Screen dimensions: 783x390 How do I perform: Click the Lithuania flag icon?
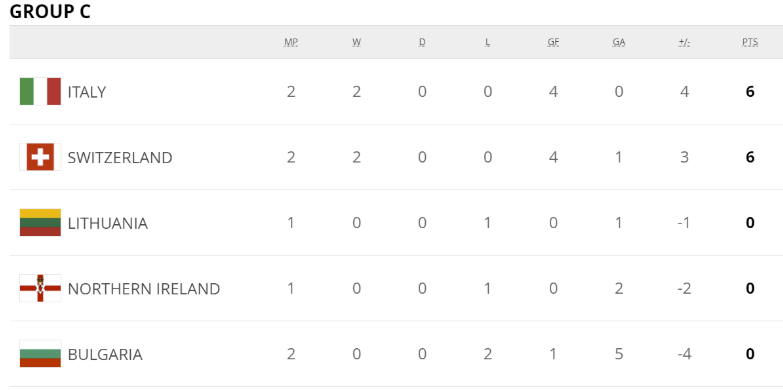(x=40, y=223)
